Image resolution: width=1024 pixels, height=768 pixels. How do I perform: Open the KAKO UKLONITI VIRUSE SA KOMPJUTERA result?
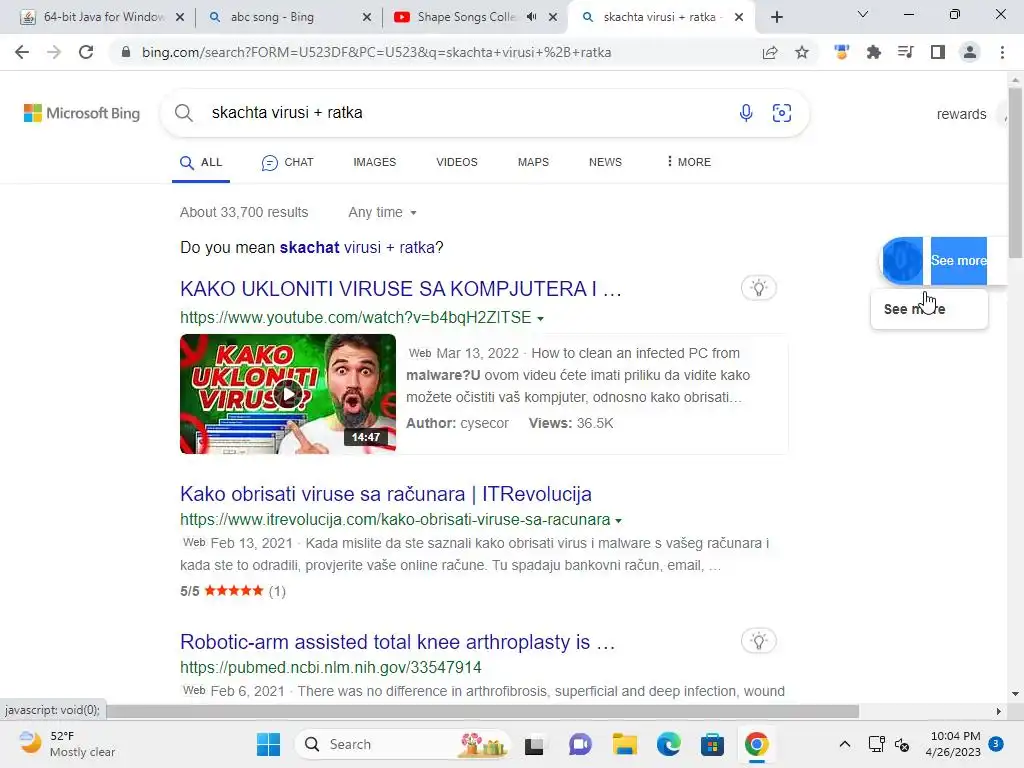coord(400,289)
